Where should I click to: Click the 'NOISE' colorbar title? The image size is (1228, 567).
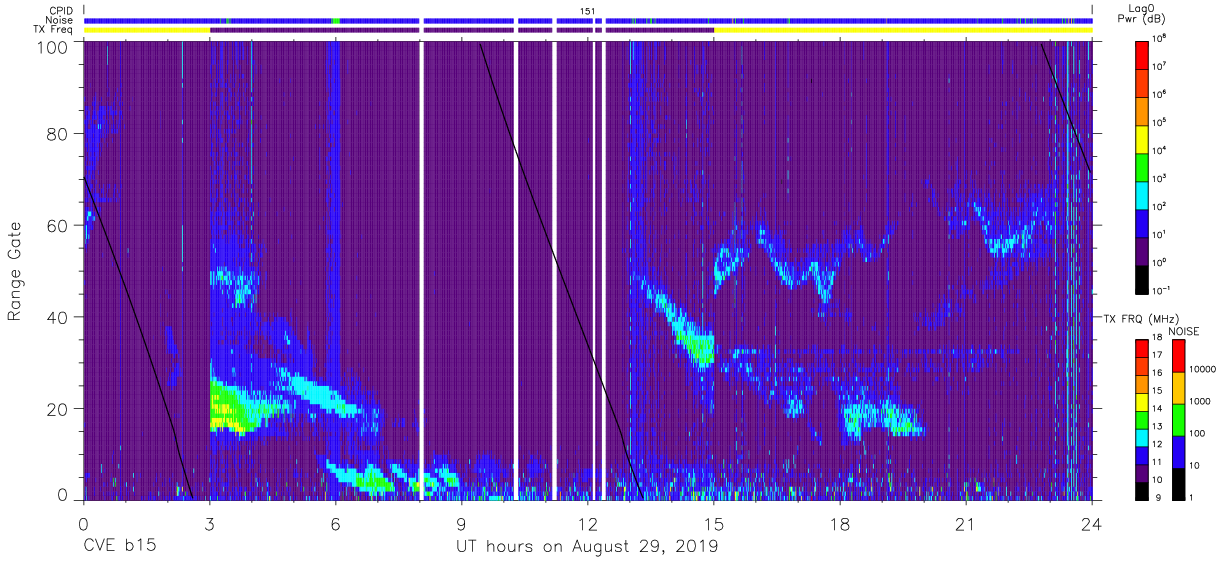tap(1184, 330)
